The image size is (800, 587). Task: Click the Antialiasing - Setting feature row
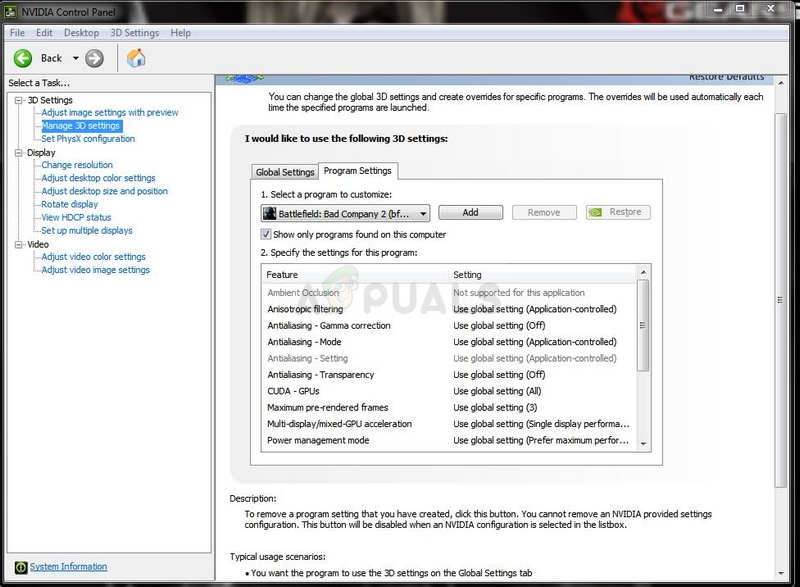coord(449,359)
